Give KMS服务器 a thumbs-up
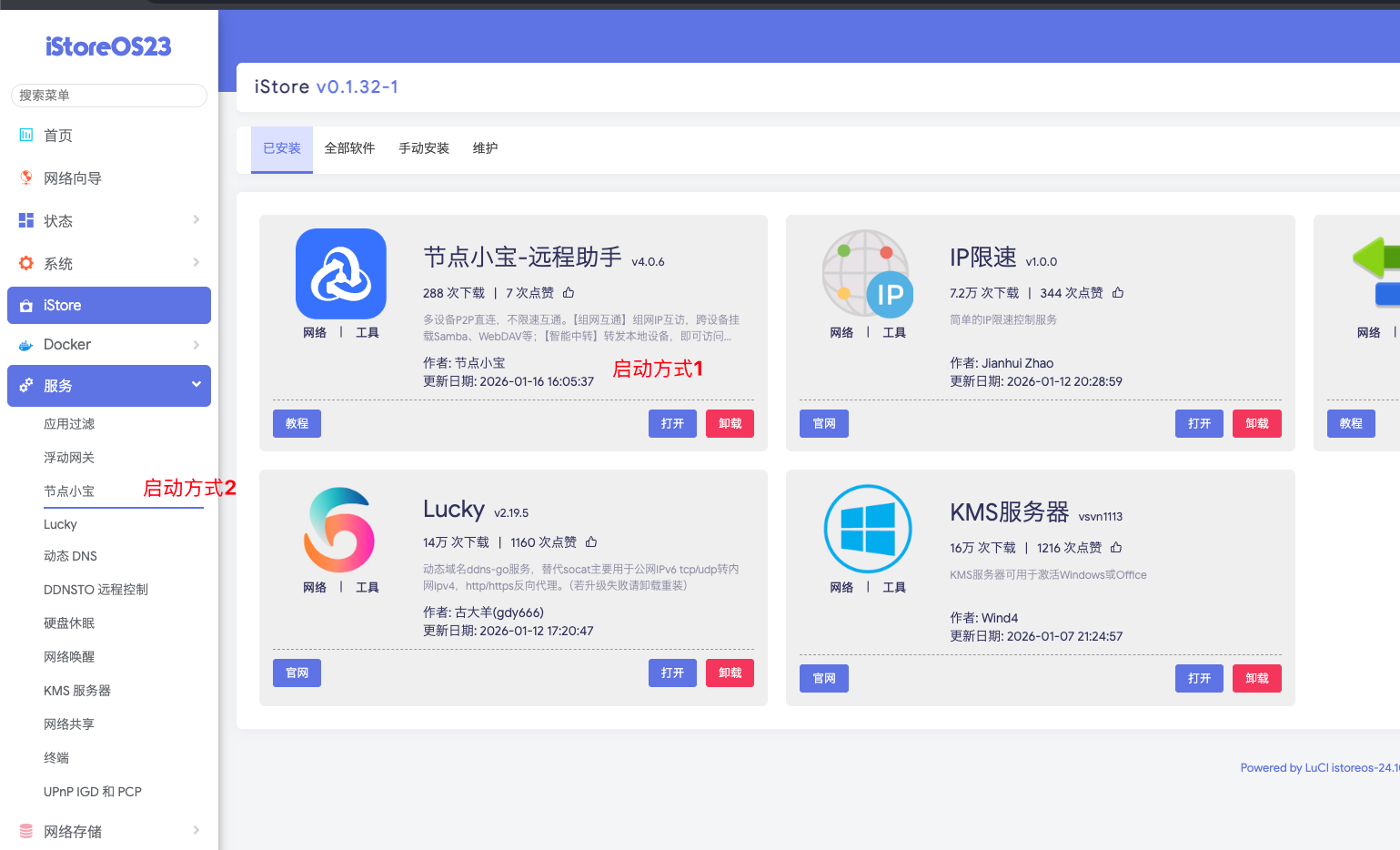This screenshot has height=850, width=1400. tap(1116, 548)
